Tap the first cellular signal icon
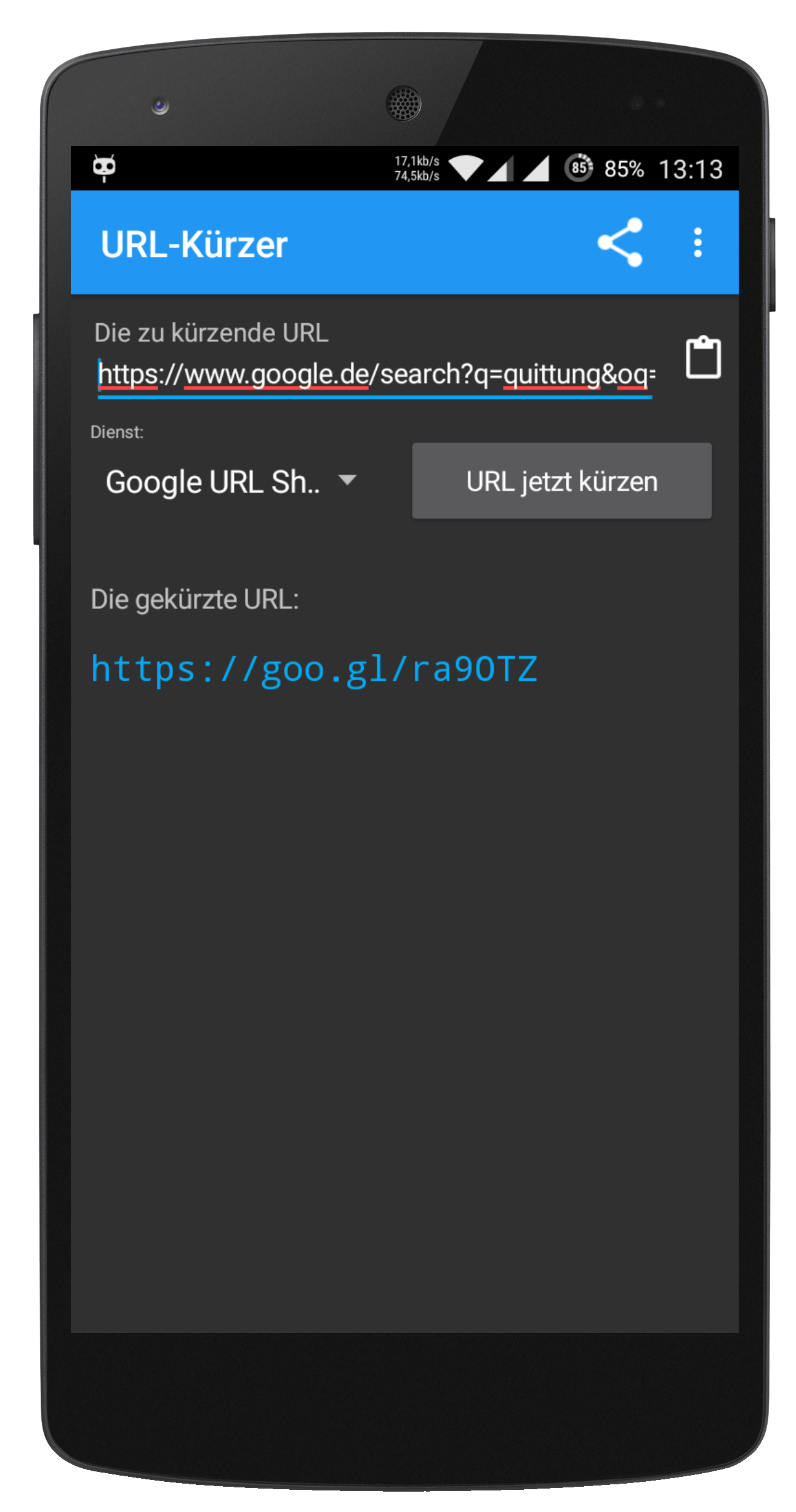Viewport: 796px width, 1512px height. (500, 168)
